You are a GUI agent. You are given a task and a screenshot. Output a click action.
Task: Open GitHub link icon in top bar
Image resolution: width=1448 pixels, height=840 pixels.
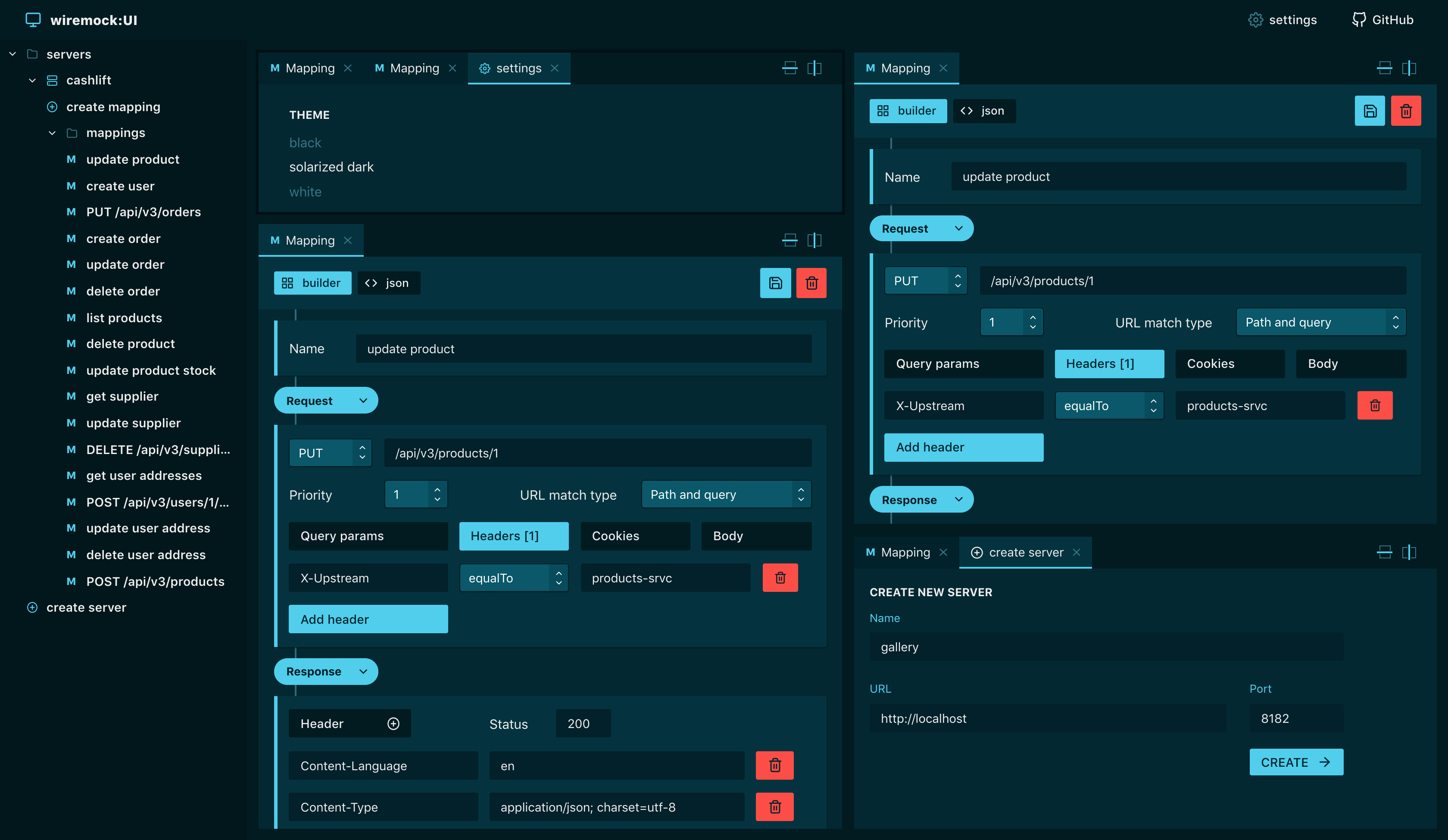pyautogui.click(x=1358, y=20)
